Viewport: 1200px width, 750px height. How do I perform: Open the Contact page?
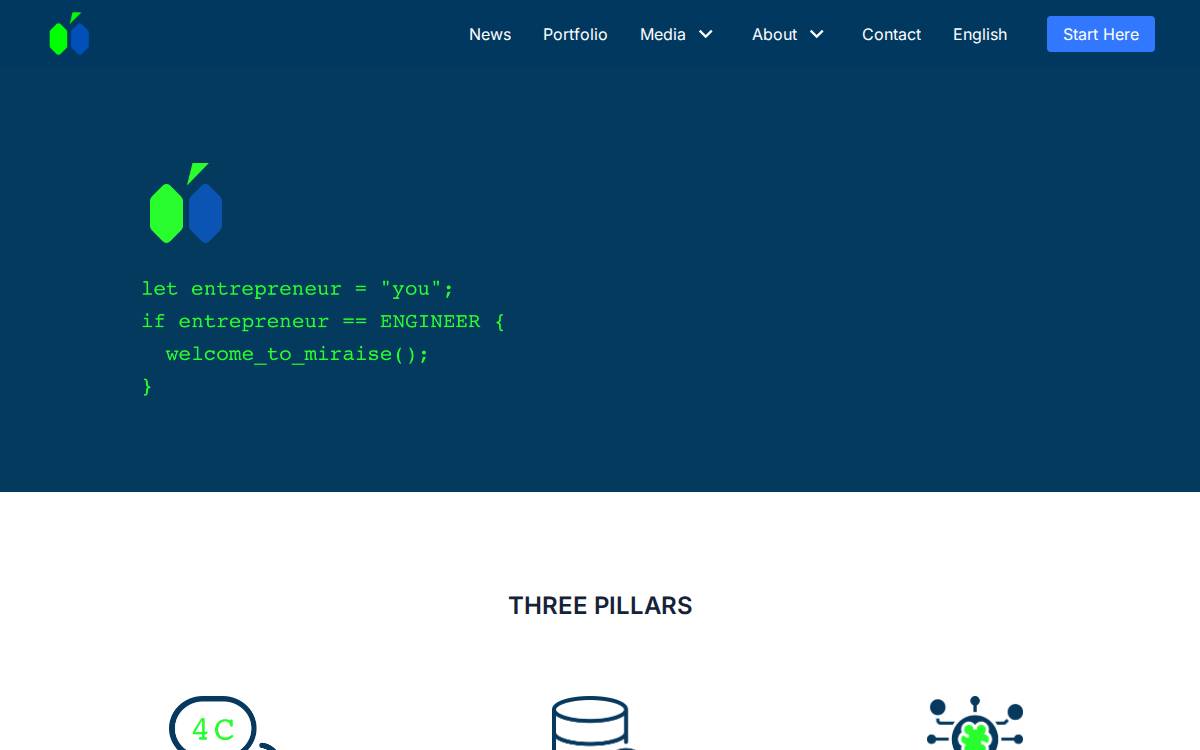pos(891,34)
